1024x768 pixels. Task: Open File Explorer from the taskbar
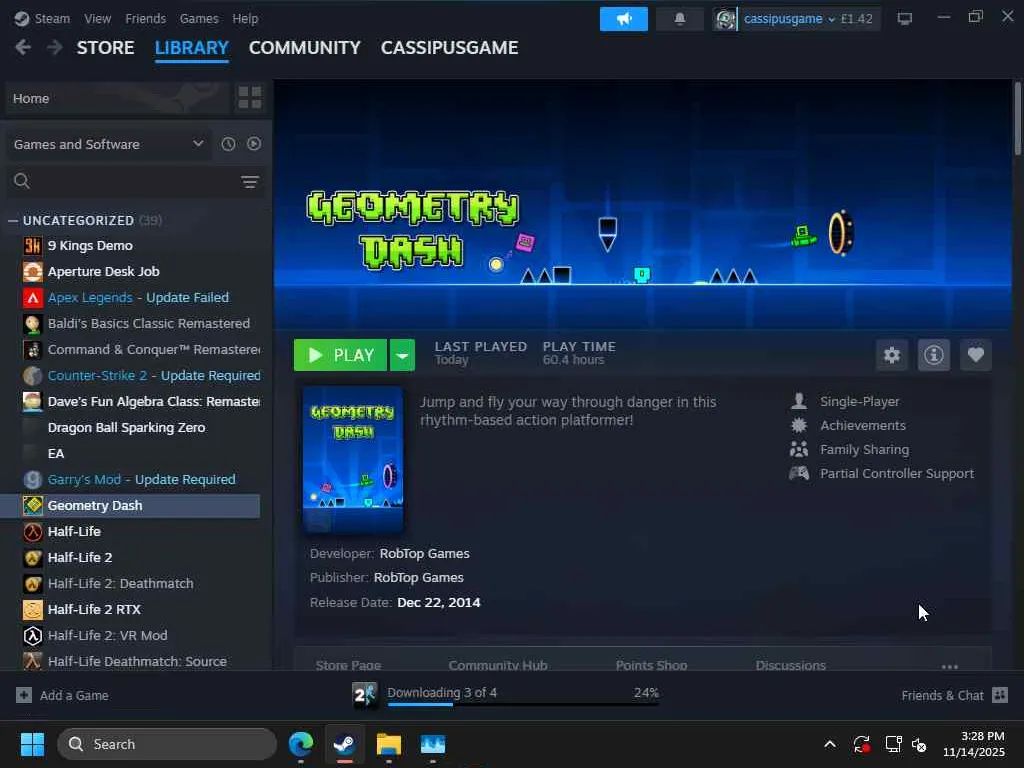[389, 744]
